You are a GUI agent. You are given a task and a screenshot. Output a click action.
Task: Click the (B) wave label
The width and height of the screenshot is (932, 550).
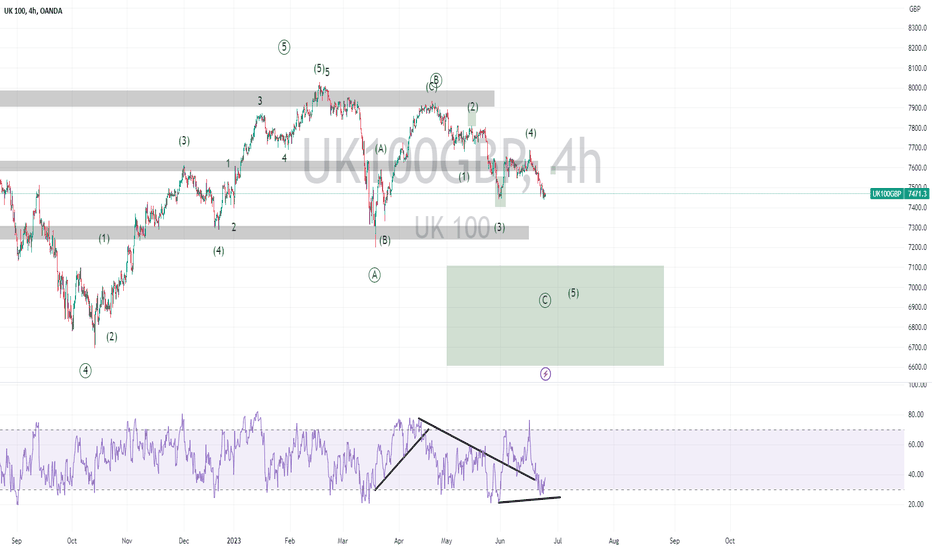(385, 240)
